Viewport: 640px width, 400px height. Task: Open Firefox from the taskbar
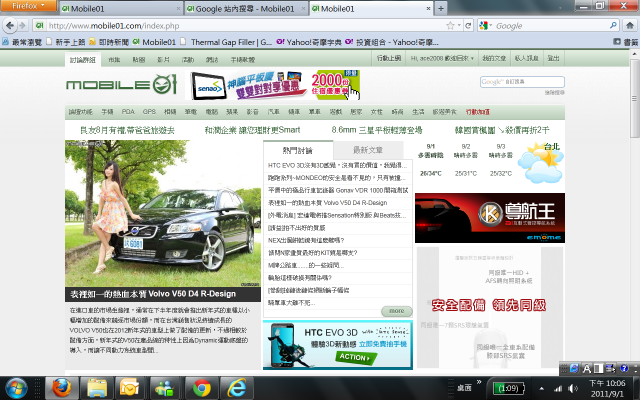pyautogui.click(x=61, y=388)
